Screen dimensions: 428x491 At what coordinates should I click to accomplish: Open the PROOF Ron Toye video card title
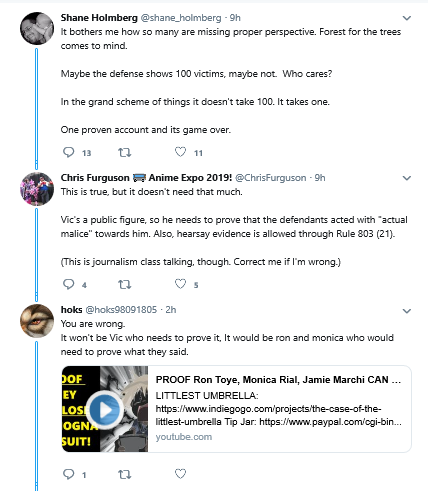point(278,380)
